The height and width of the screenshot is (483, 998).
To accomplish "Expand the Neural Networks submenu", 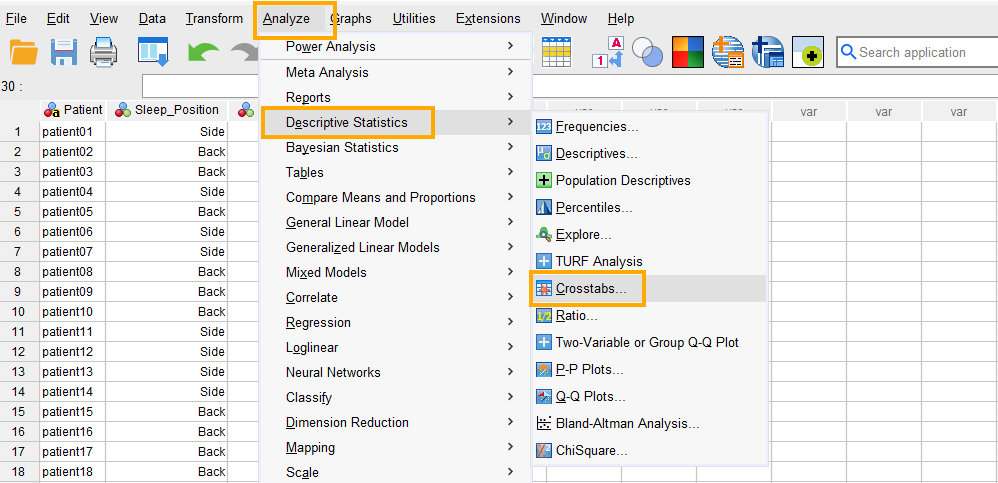I will point(395,372).
